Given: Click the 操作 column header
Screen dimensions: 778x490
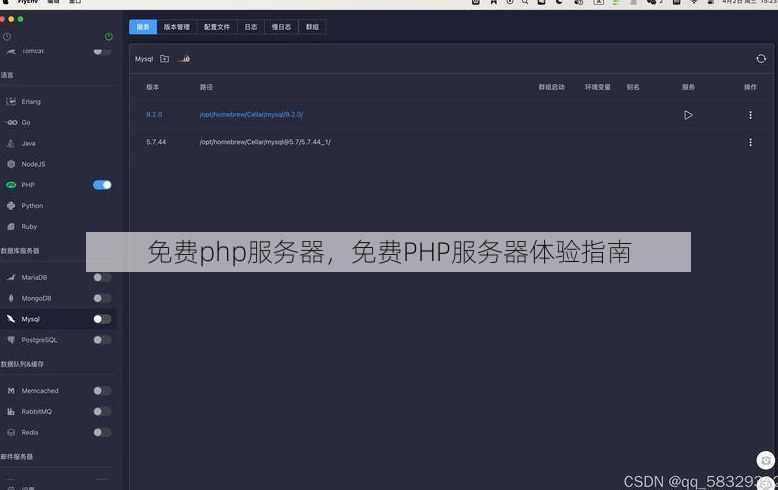Looking at the screenshot, I should coord(750,87).
